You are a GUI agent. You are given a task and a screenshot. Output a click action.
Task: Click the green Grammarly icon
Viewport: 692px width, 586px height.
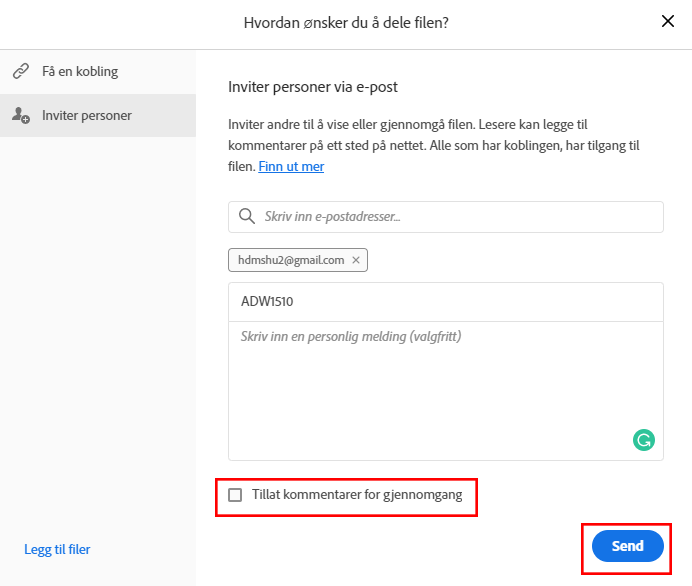[644, 439]
